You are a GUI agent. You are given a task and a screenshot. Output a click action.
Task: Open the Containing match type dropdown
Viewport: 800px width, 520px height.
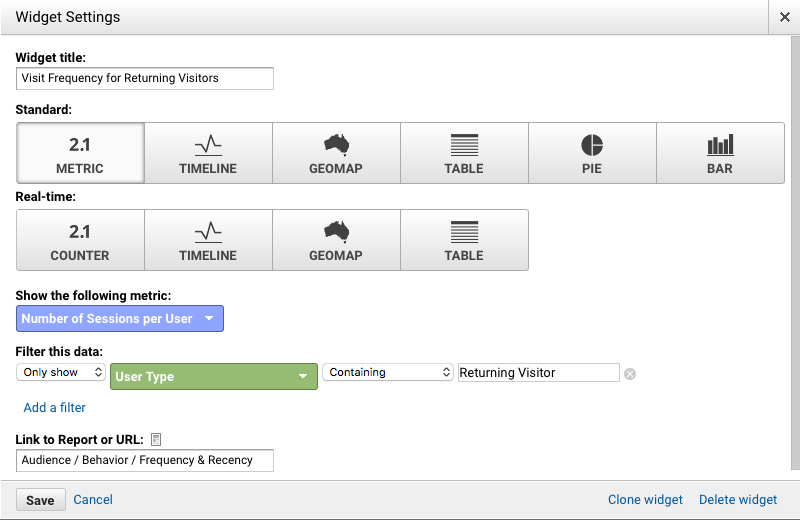pos(388,372)
